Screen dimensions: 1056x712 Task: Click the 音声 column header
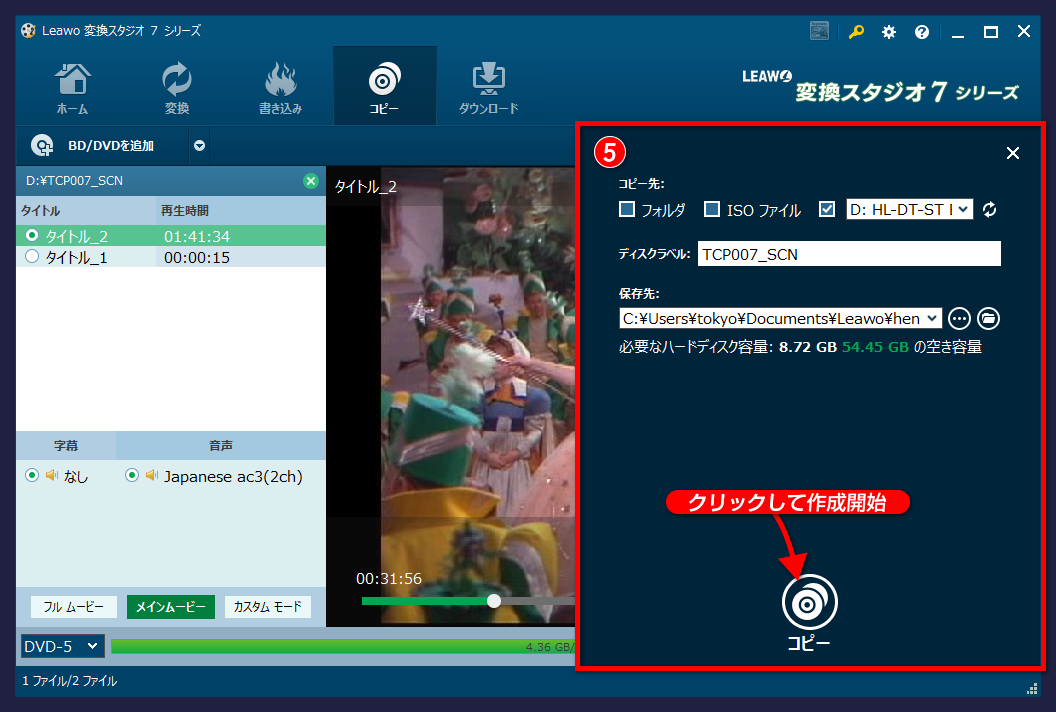coord(221,445)
